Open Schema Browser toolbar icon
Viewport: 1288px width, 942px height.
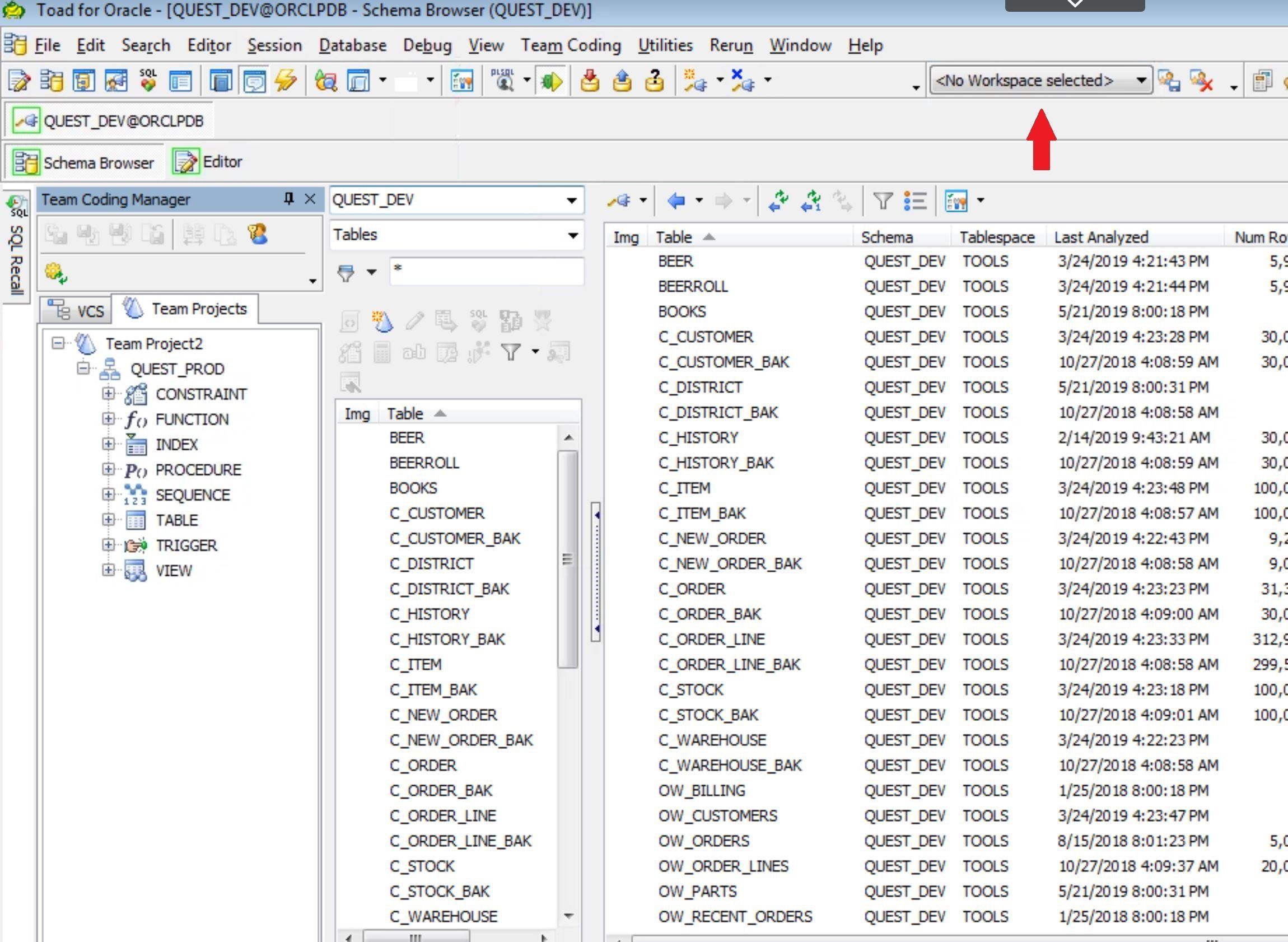(x=52, y=81)
